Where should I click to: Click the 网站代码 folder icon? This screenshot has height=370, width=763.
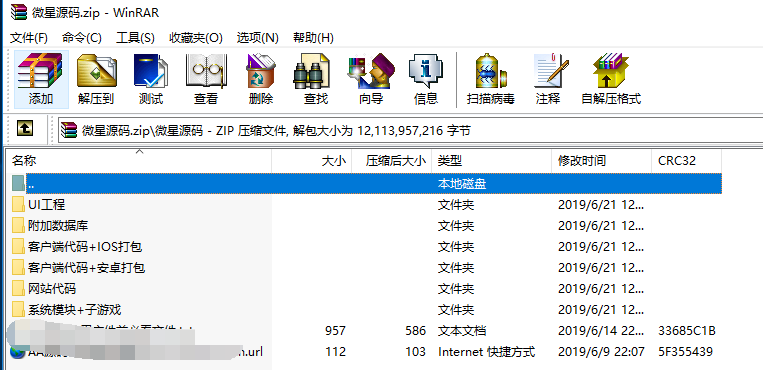pos(18,289)
